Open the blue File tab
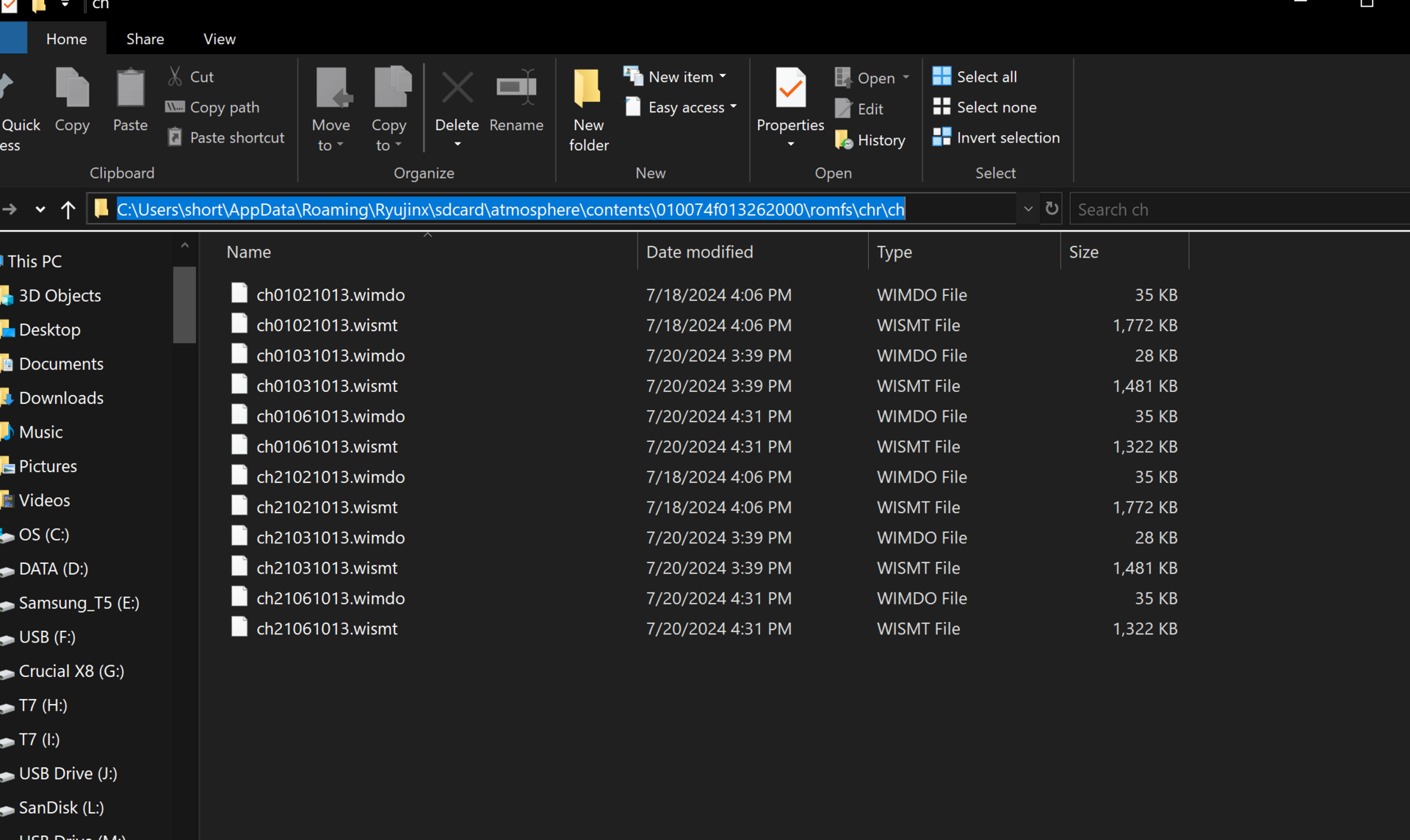 (13, 38)
